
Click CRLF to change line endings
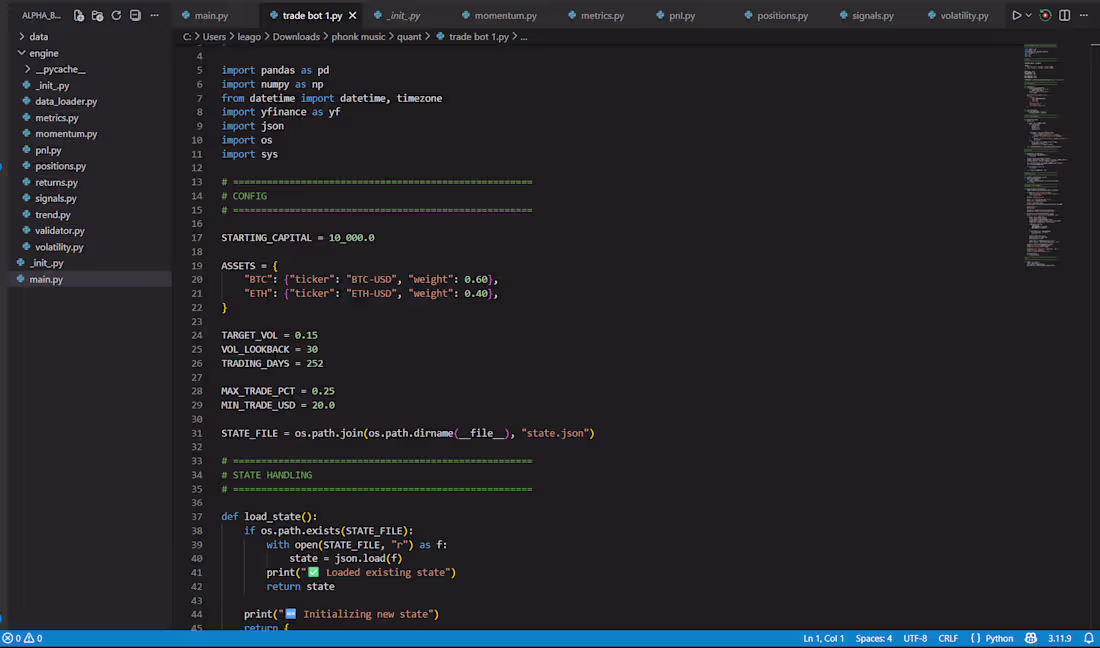point(948,638)
